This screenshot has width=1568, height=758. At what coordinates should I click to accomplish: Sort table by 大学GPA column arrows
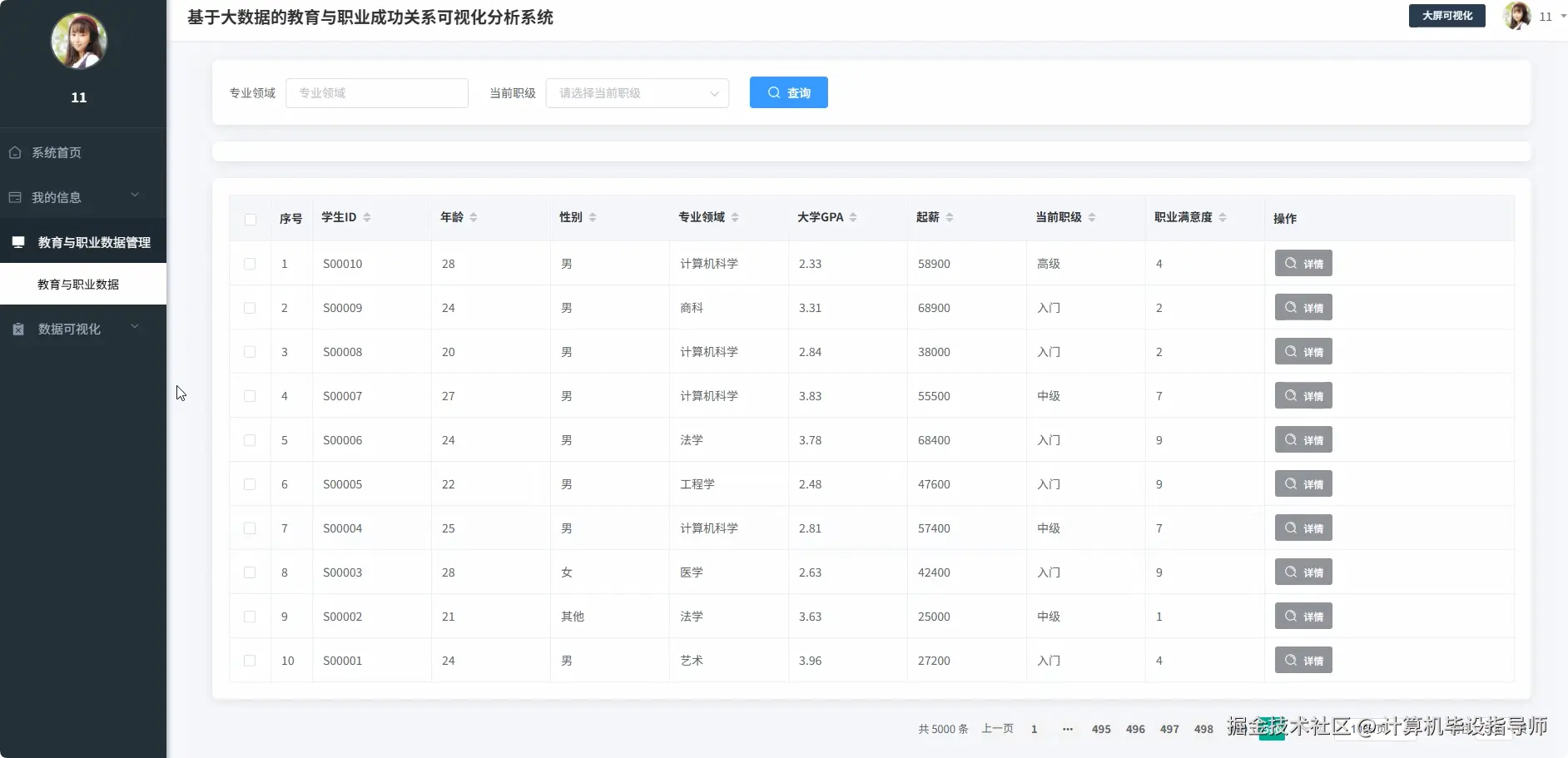pyautogui.click(x=853, y=217)
